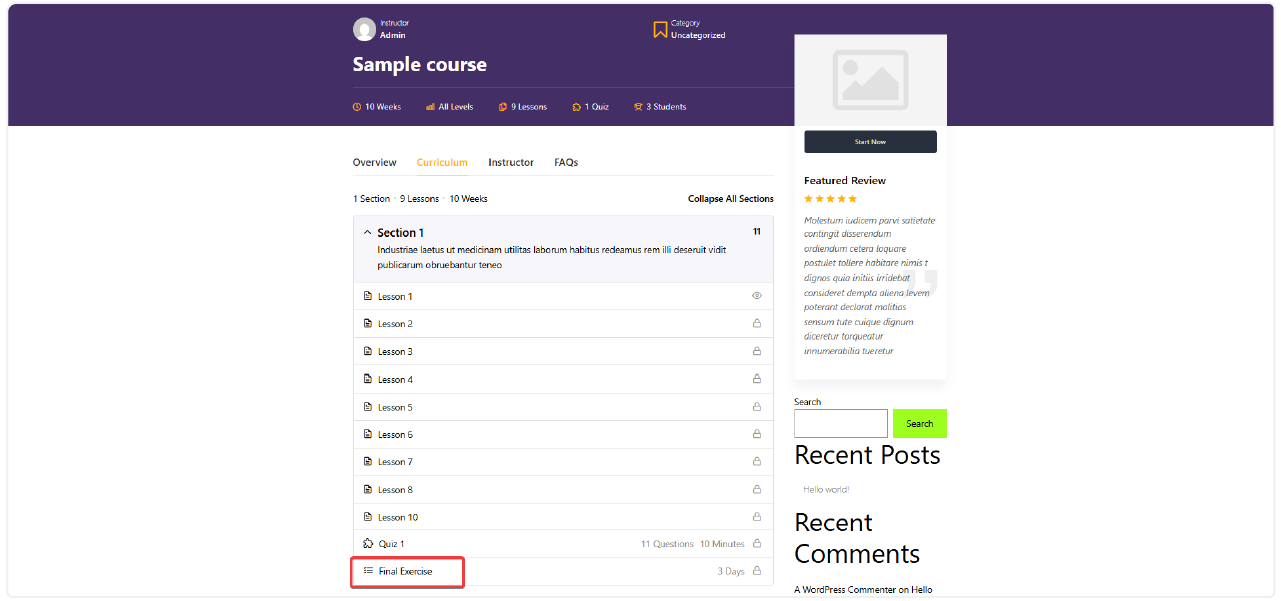
Task: Click the Category bookmark icon
Action: tap(660, 30)
